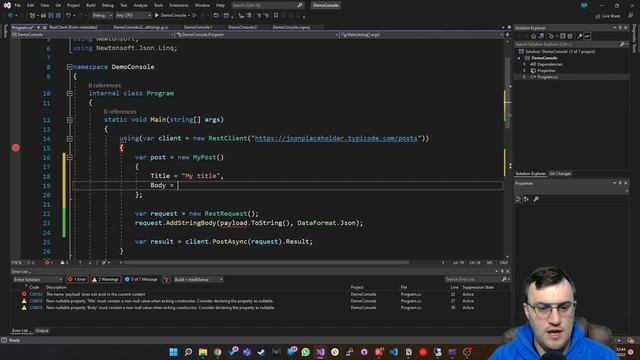Toggle the 1 Error filter button
The height and width of the screenshot is (360, 640).
coord(77,279)
